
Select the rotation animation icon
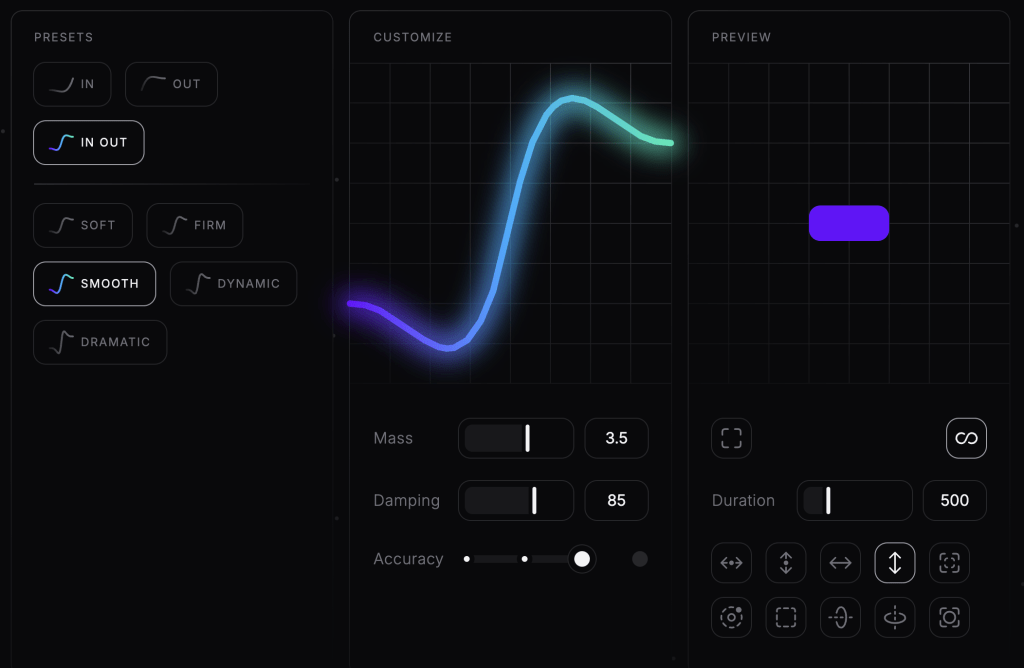point(731,617)
